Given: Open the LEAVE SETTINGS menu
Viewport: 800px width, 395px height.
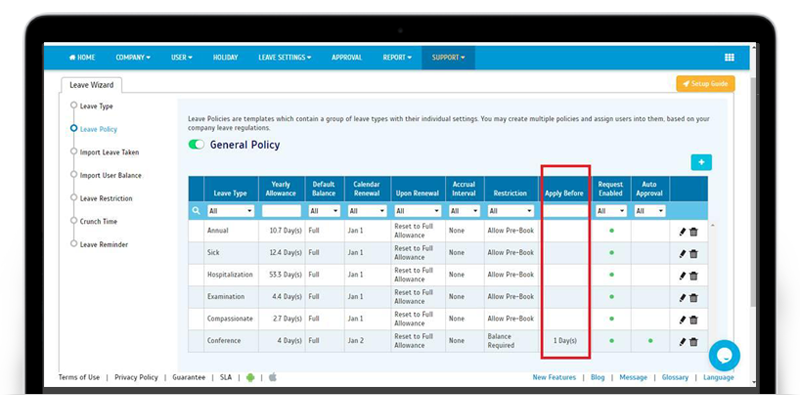Looking at the screenshot, I should coord(285,58).
